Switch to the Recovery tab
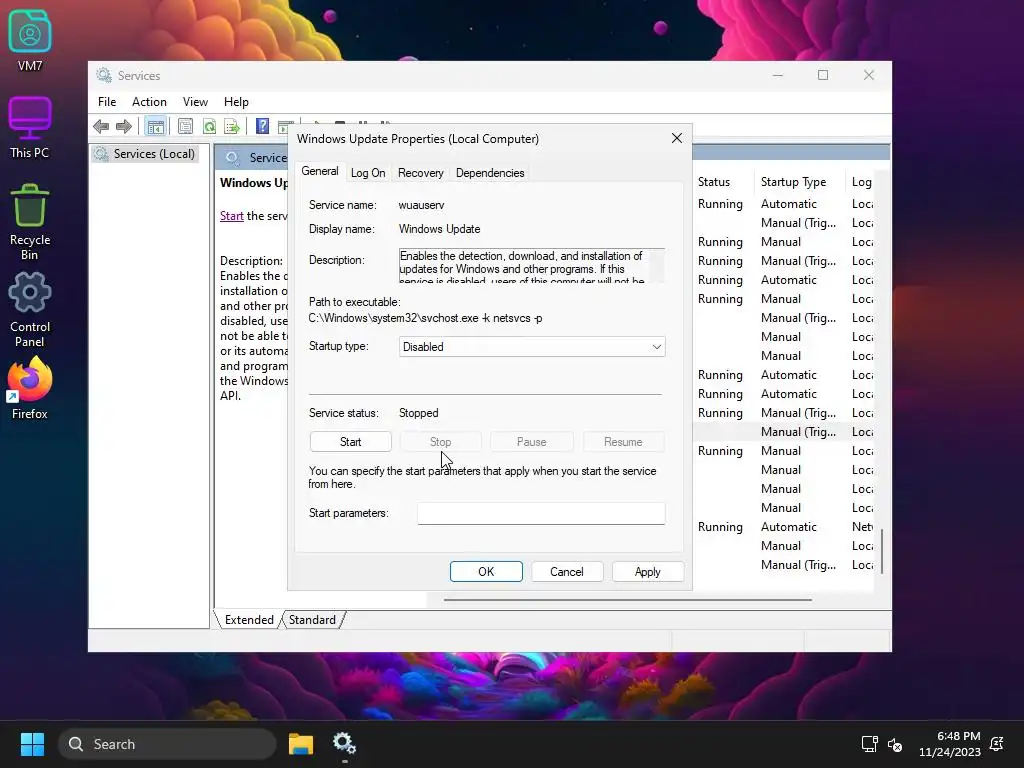The image size is (1024, 768). (421, 173)
